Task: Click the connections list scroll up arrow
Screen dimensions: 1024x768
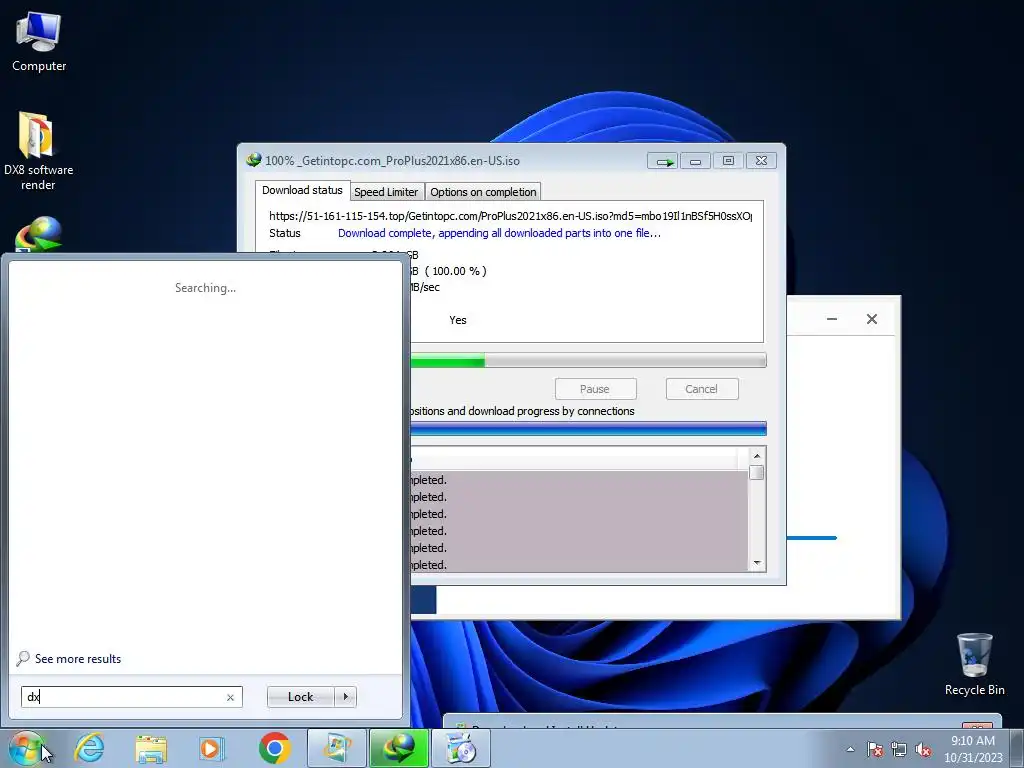Action: pos(757,456)
